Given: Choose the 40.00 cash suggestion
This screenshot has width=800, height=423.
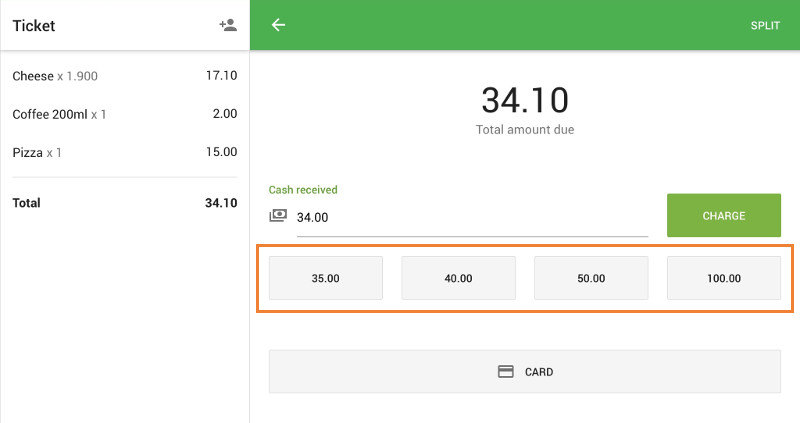Looking at the screenshot, I should pyautogui.click(x=458, y=278).
